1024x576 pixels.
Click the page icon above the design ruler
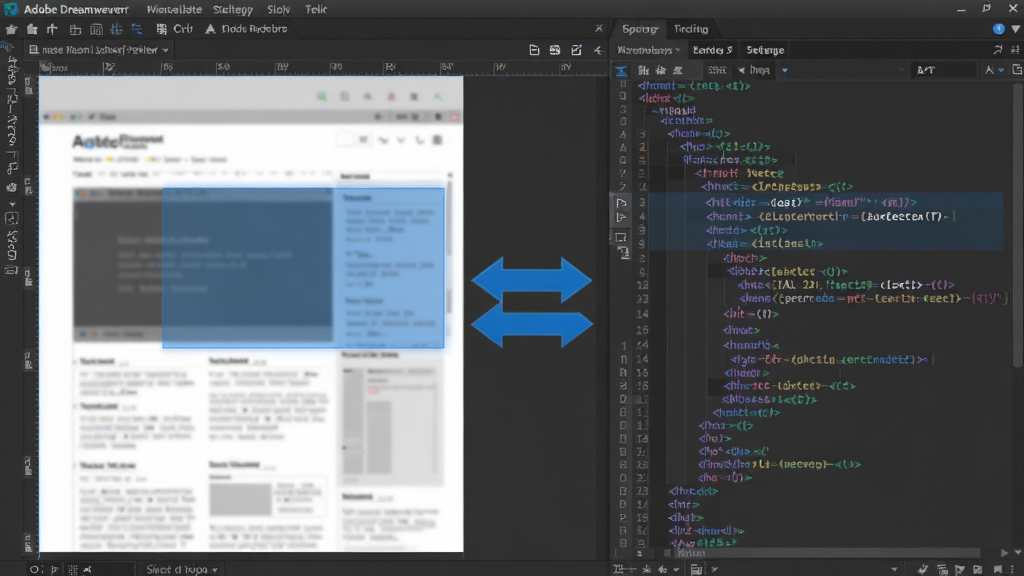click(534, 50)
